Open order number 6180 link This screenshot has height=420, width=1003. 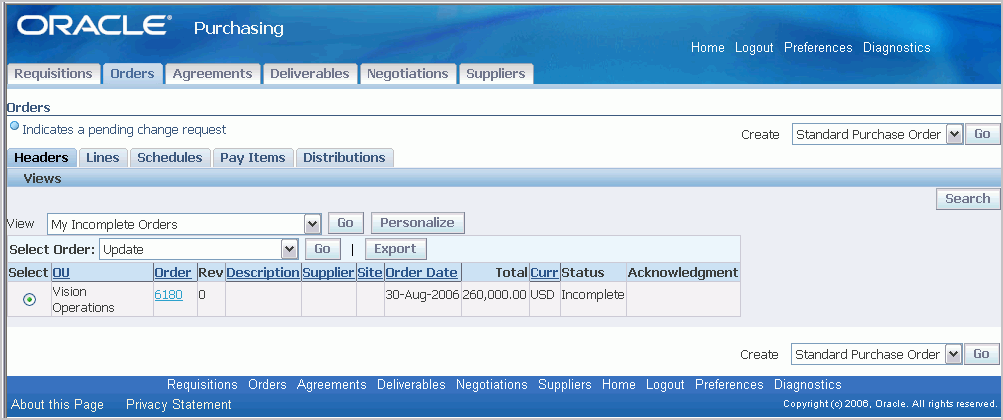click(169, 295)
